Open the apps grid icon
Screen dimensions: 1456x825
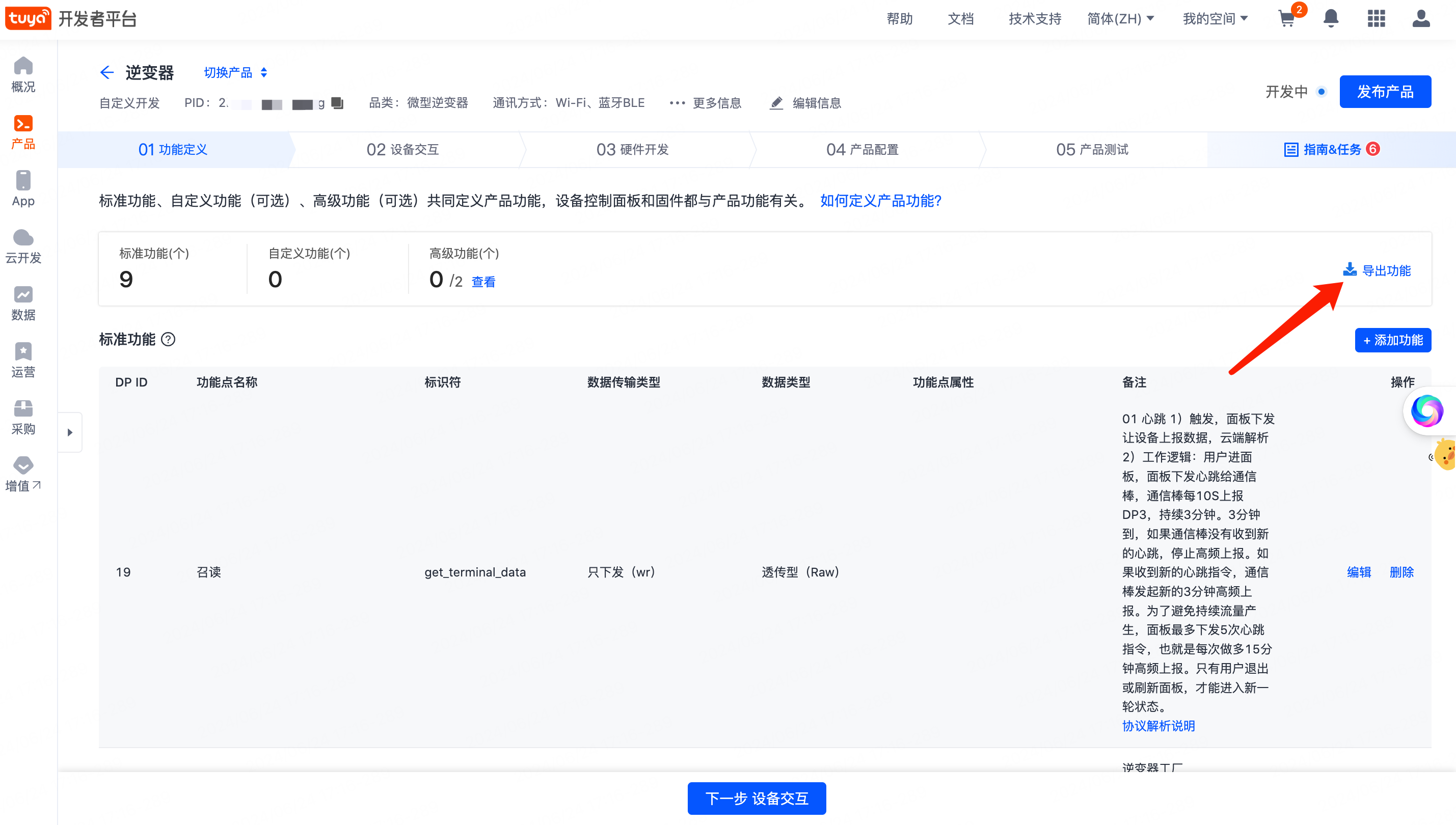1376,19
